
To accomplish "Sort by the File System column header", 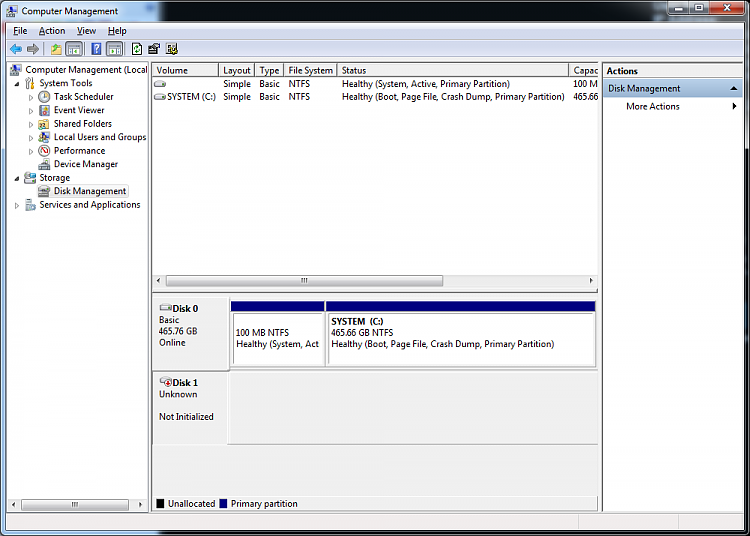I will [x=310, y=70].
